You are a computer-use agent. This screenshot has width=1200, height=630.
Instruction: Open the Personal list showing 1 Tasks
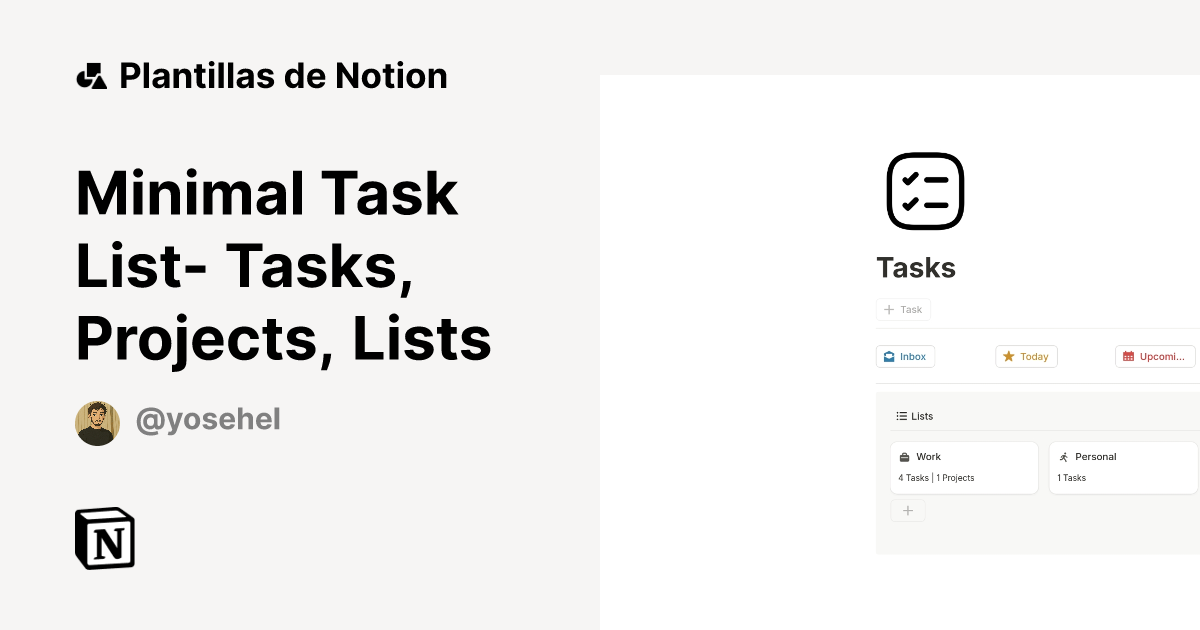click(1122, 467)
